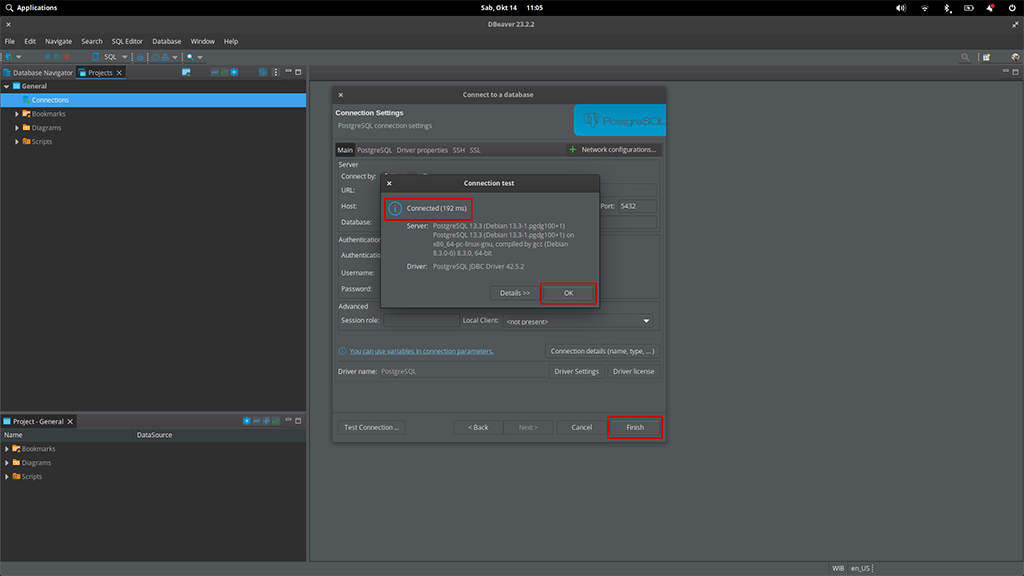Expand the Bookmarks folder in Projects tree
The height and width of the screenshot is (576, 1024).
click(17, 114)
